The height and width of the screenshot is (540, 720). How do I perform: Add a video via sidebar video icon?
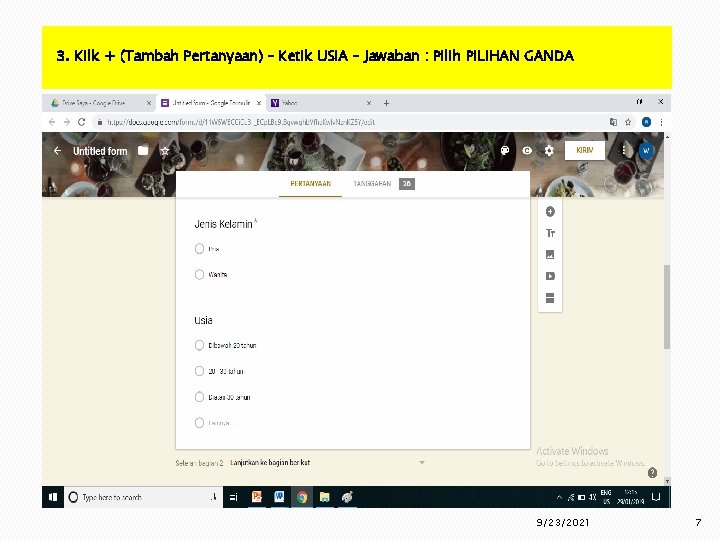point(550,276)
